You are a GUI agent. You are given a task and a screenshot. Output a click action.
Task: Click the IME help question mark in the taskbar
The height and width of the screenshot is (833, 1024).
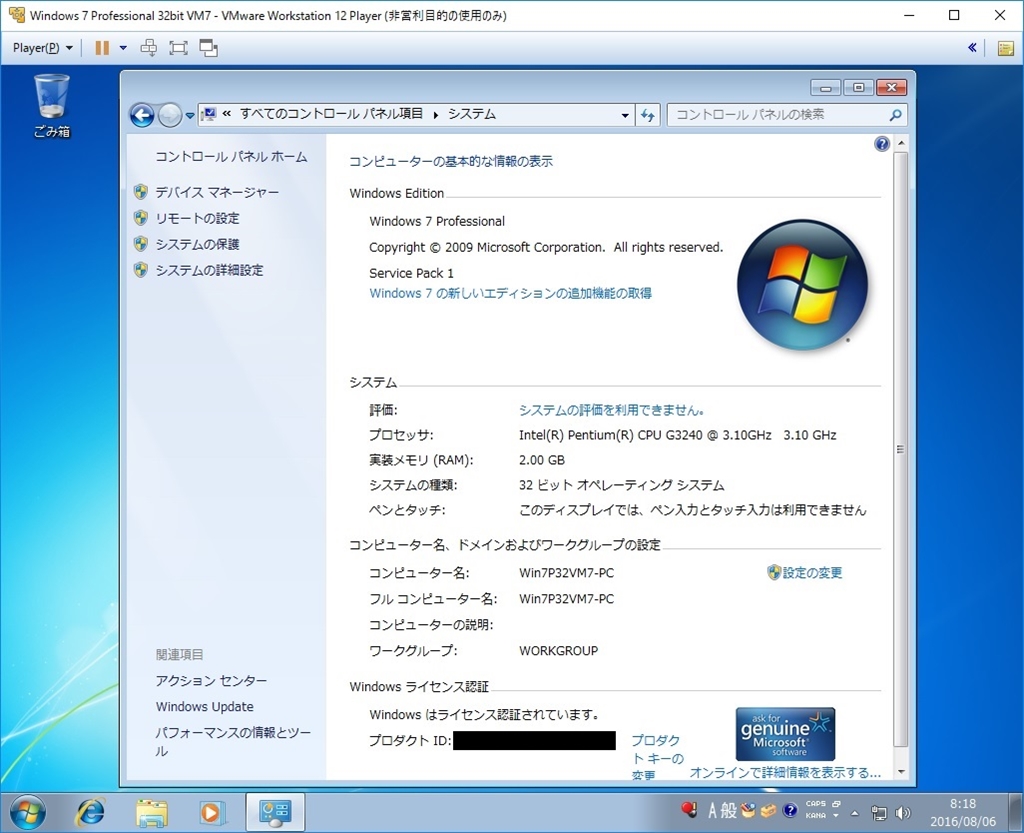(x=790, y=811)
